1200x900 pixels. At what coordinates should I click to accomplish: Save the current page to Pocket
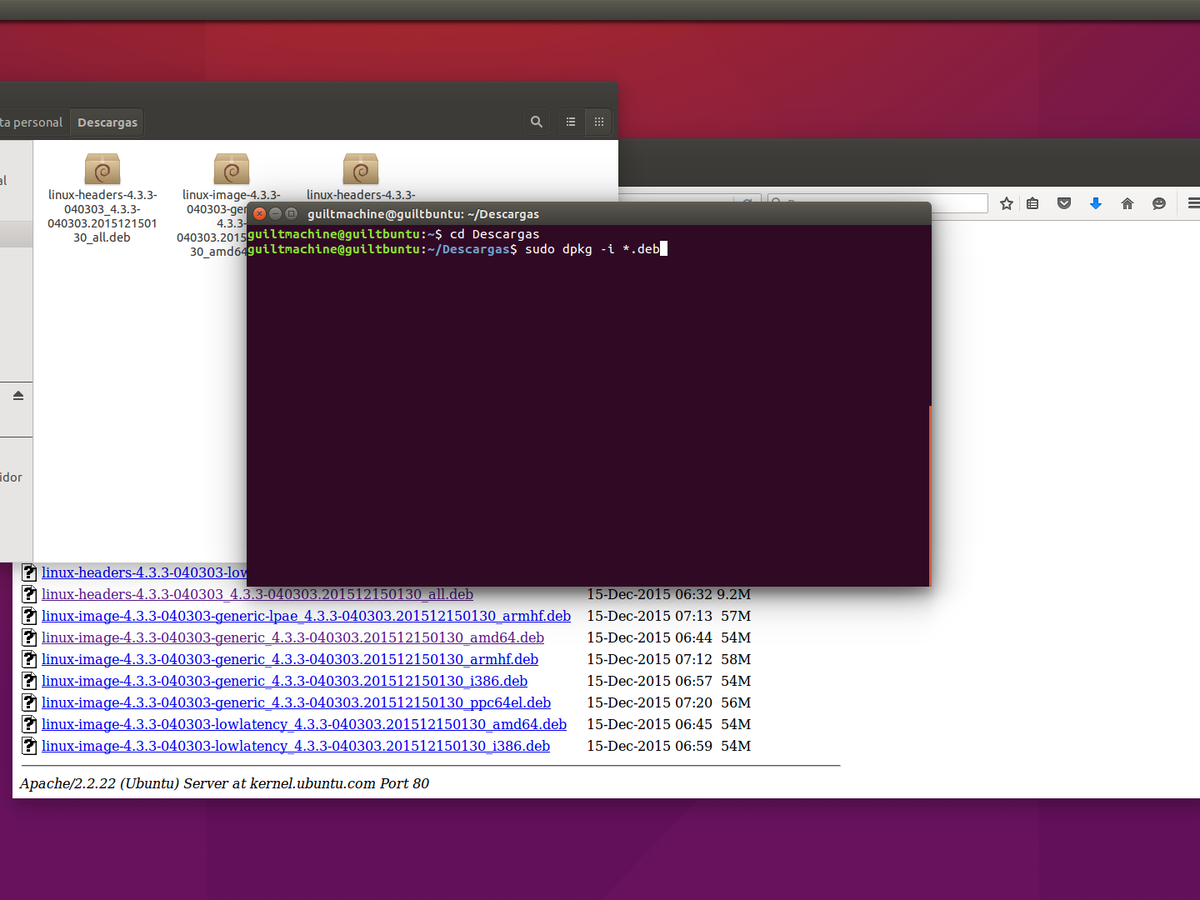pyautogui.click(x=1064, y=203)
